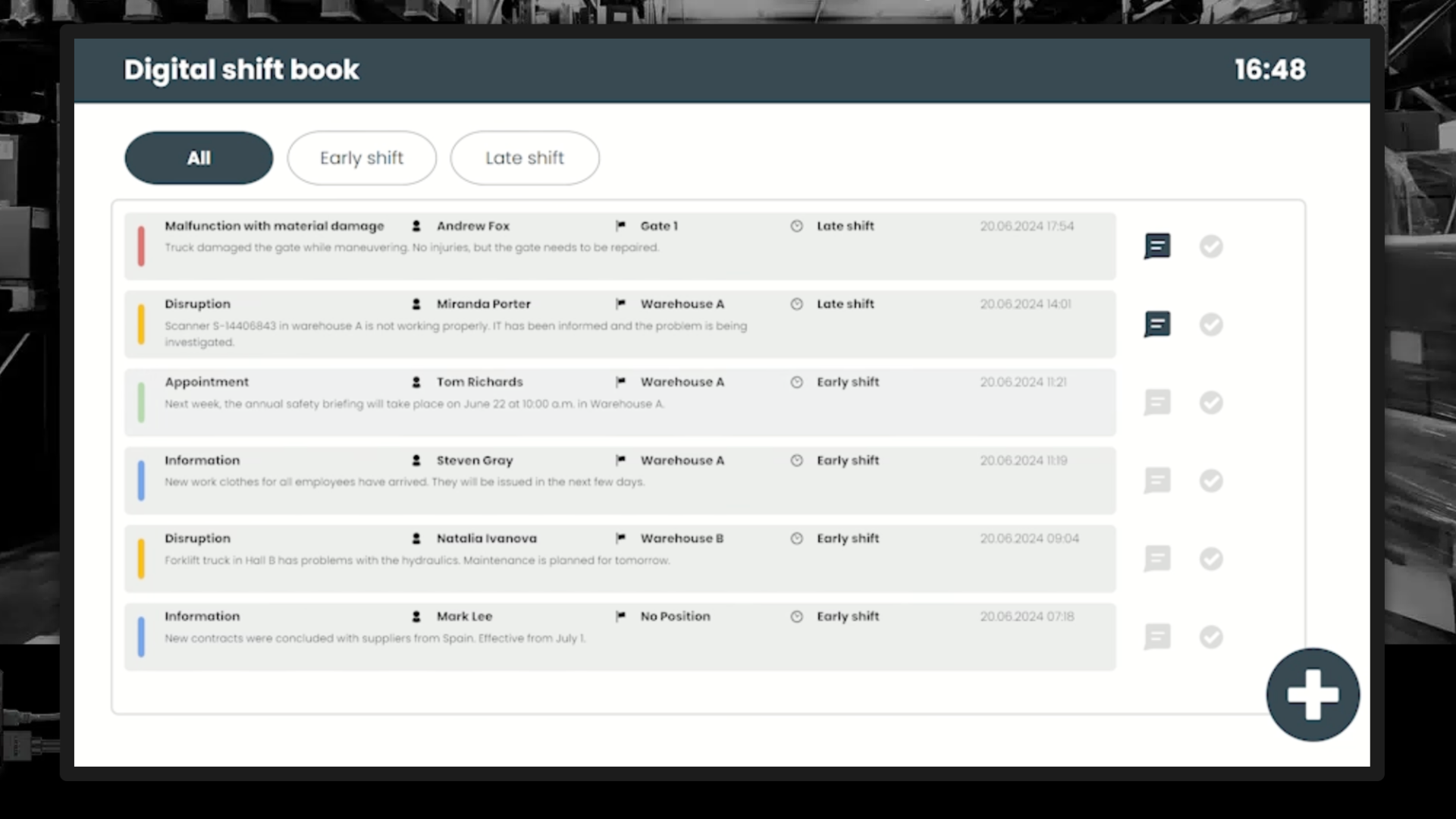Open comments on Mark Lee's Information entry
The image size is (1456, 819).
pos(1157,638)
